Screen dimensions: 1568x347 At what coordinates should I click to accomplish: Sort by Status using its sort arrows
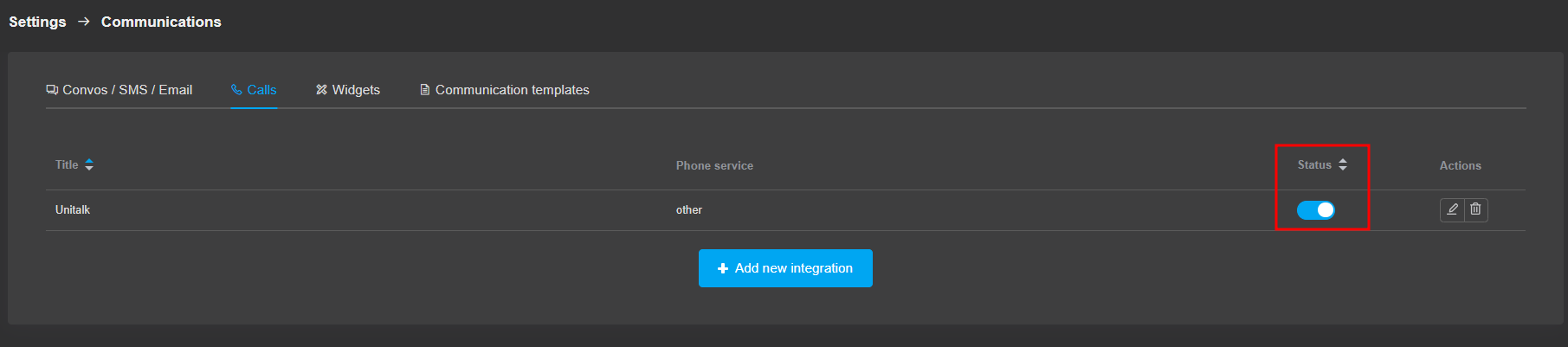tap(1343, 164)
